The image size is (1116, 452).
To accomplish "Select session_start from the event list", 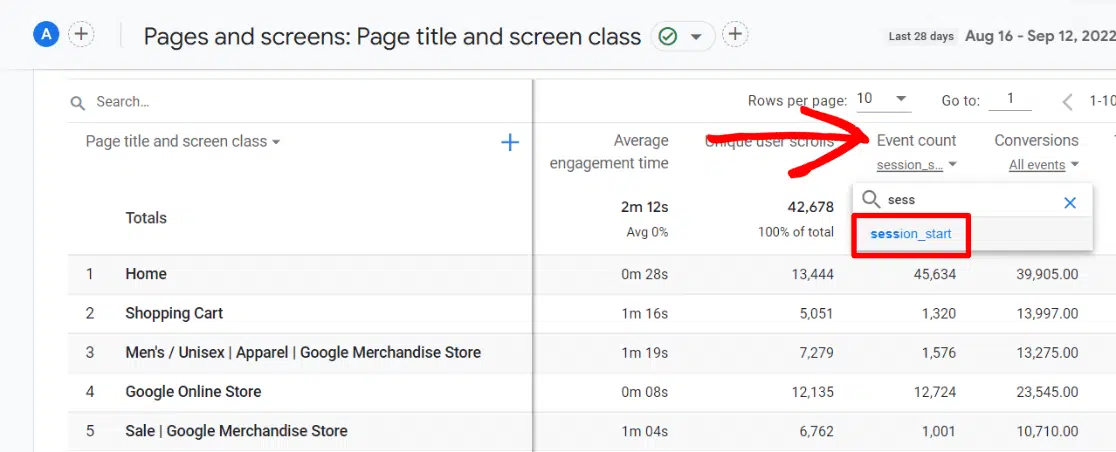I will pos(911,235).
